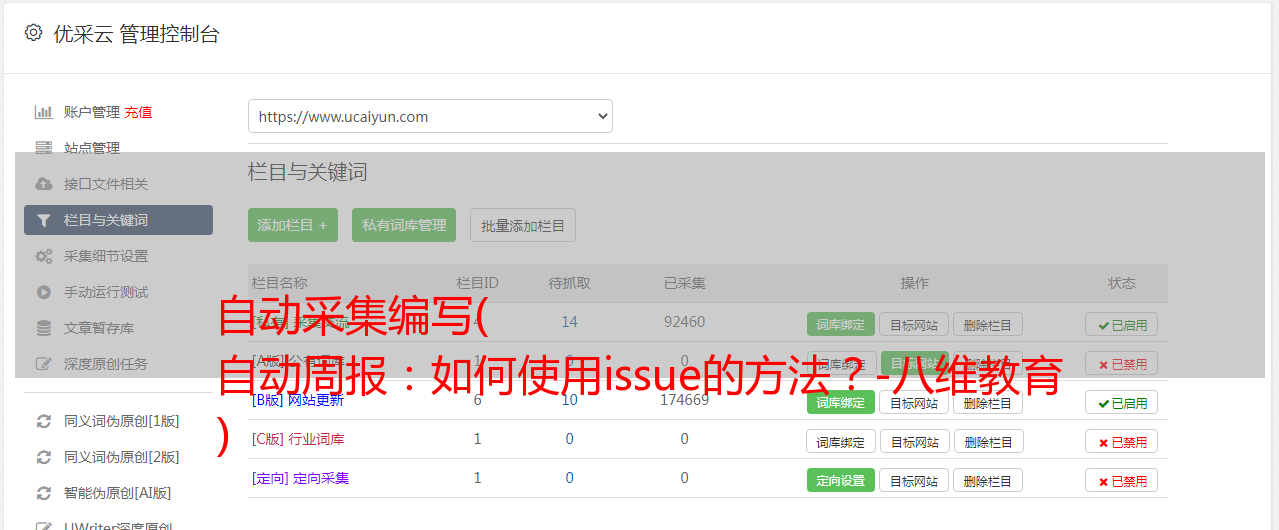This screenshot has width=1279, height=530.
Task: Toggle the 已禁用 status in the [A版] row
Action: click(1122, 364)
